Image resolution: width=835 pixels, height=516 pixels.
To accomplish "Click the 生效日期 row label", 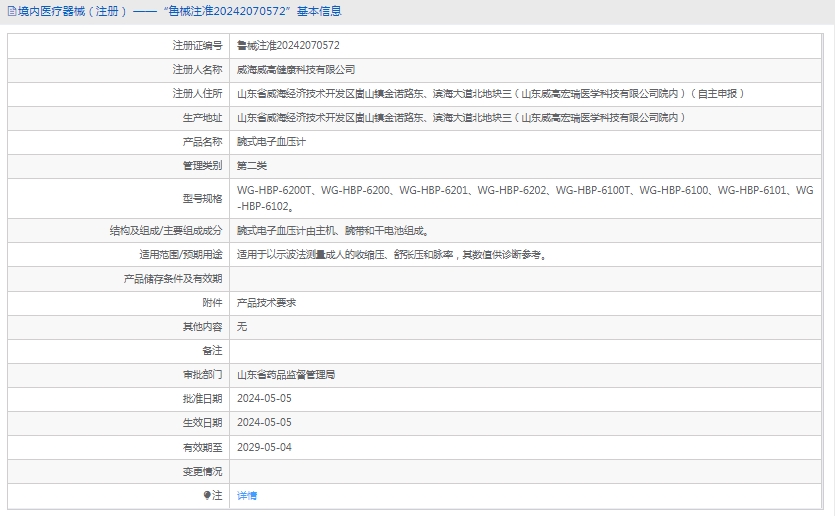I will pyautogui.click(x=202, y=423).
